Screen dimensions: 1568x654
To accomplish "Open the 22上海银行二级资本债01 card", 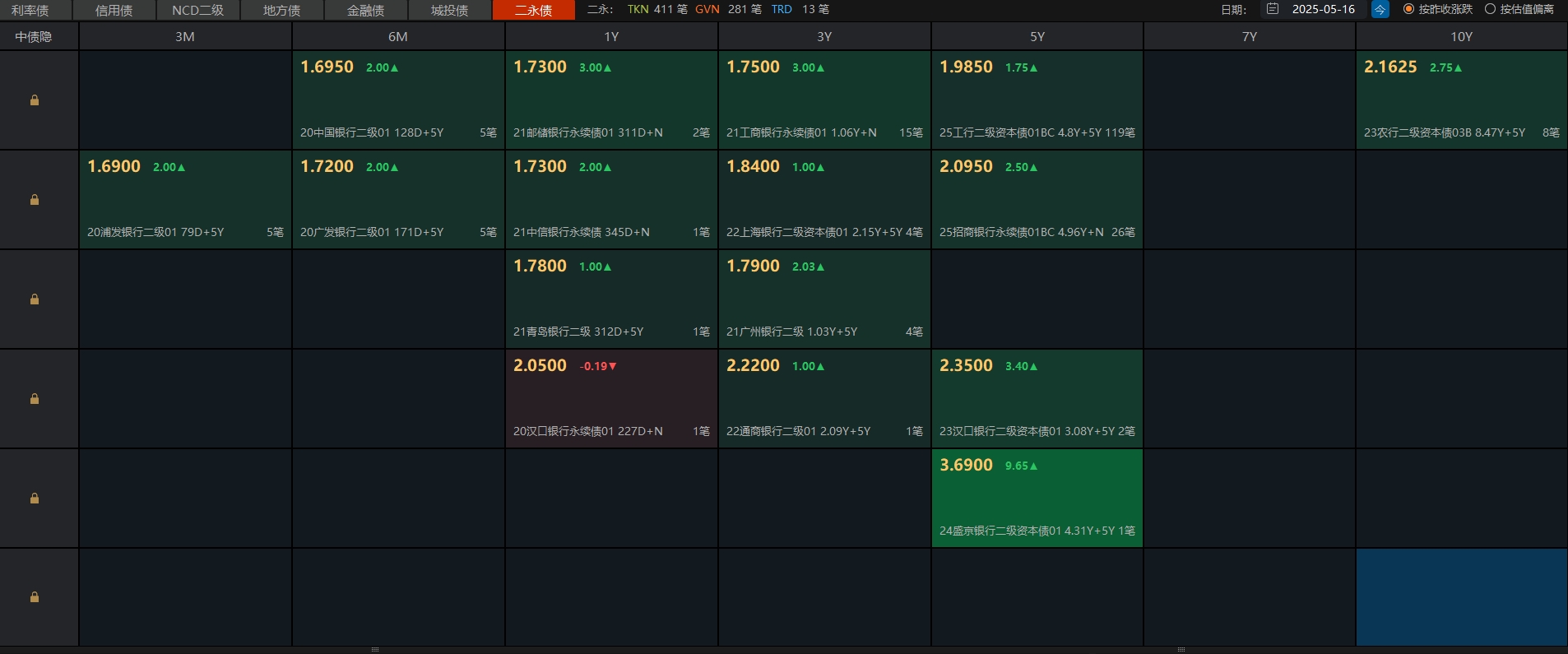I will tap(824, 200).
